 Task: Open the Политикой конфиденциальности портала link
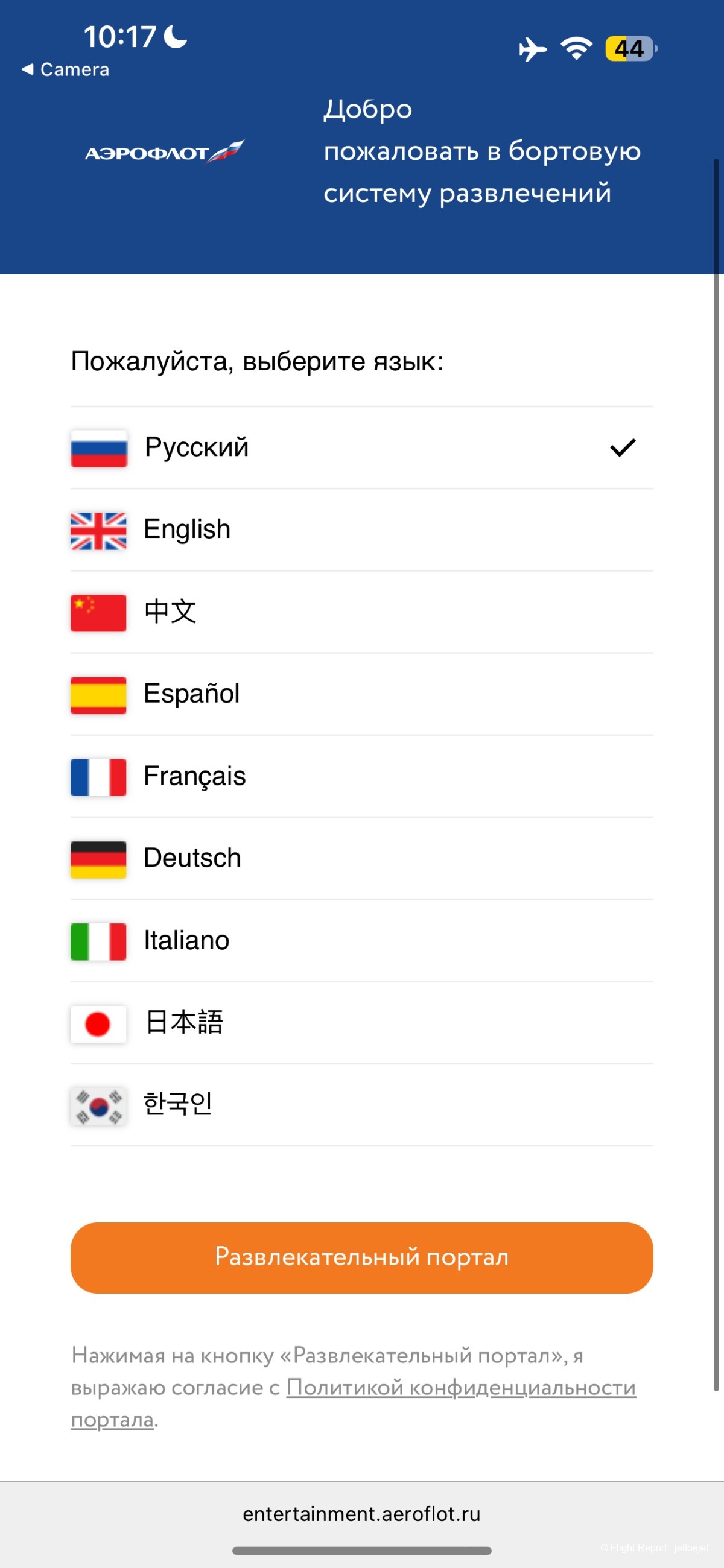pos(460,1388)
